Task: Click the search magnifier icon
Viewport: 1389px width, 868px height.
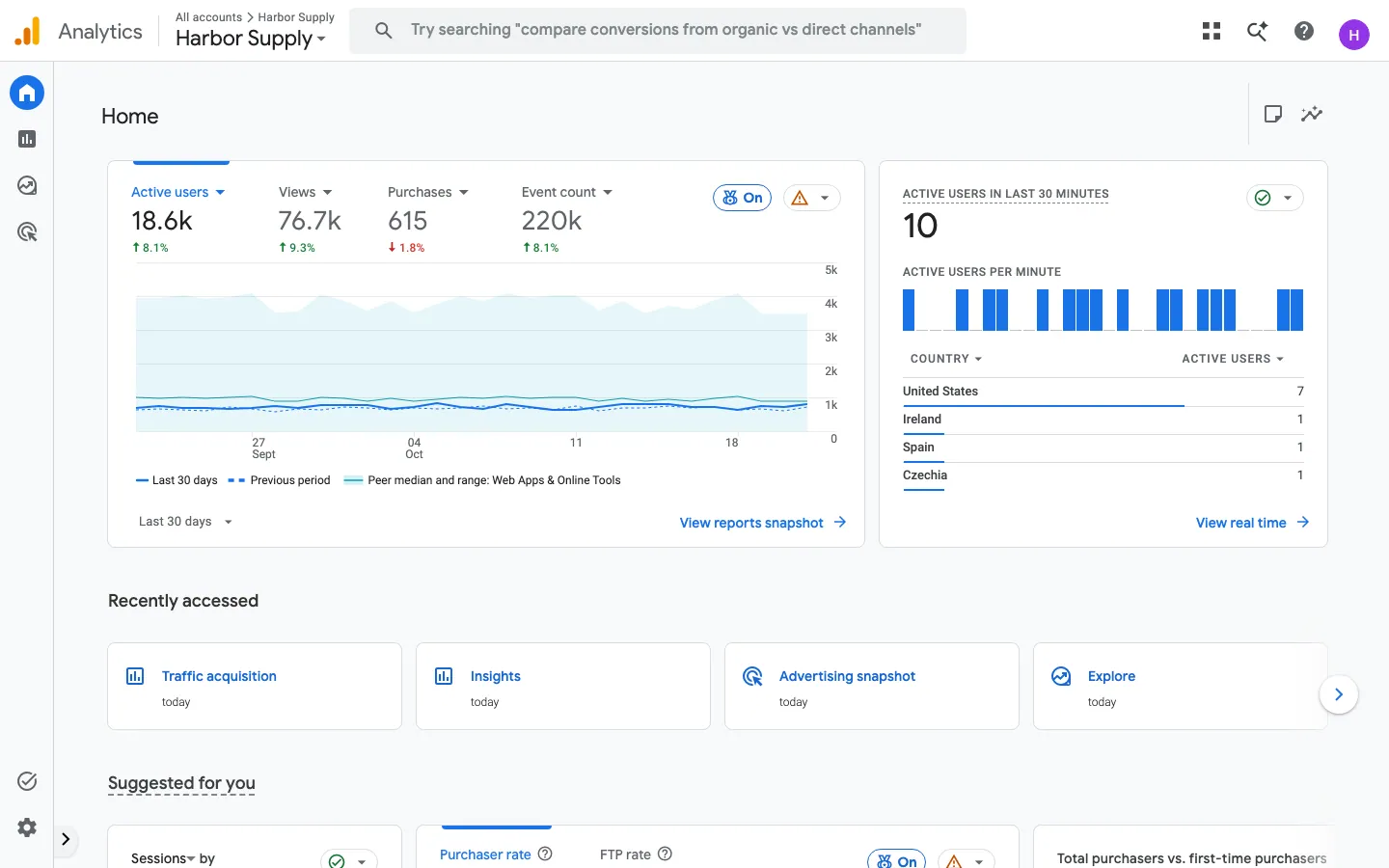Action: 384,30
